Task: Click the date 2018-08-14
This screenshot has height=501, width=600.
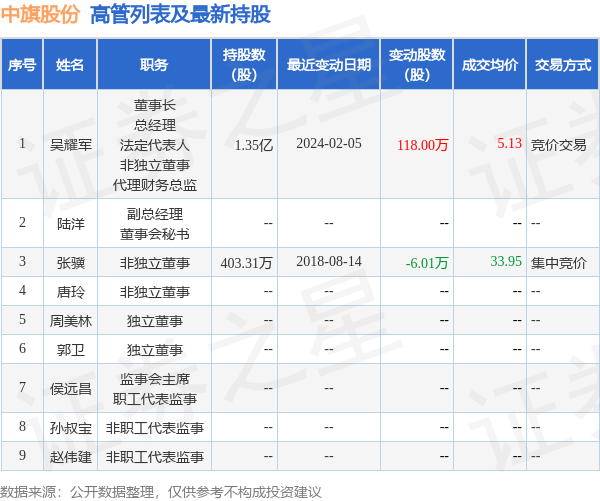Action: (329, 261)
